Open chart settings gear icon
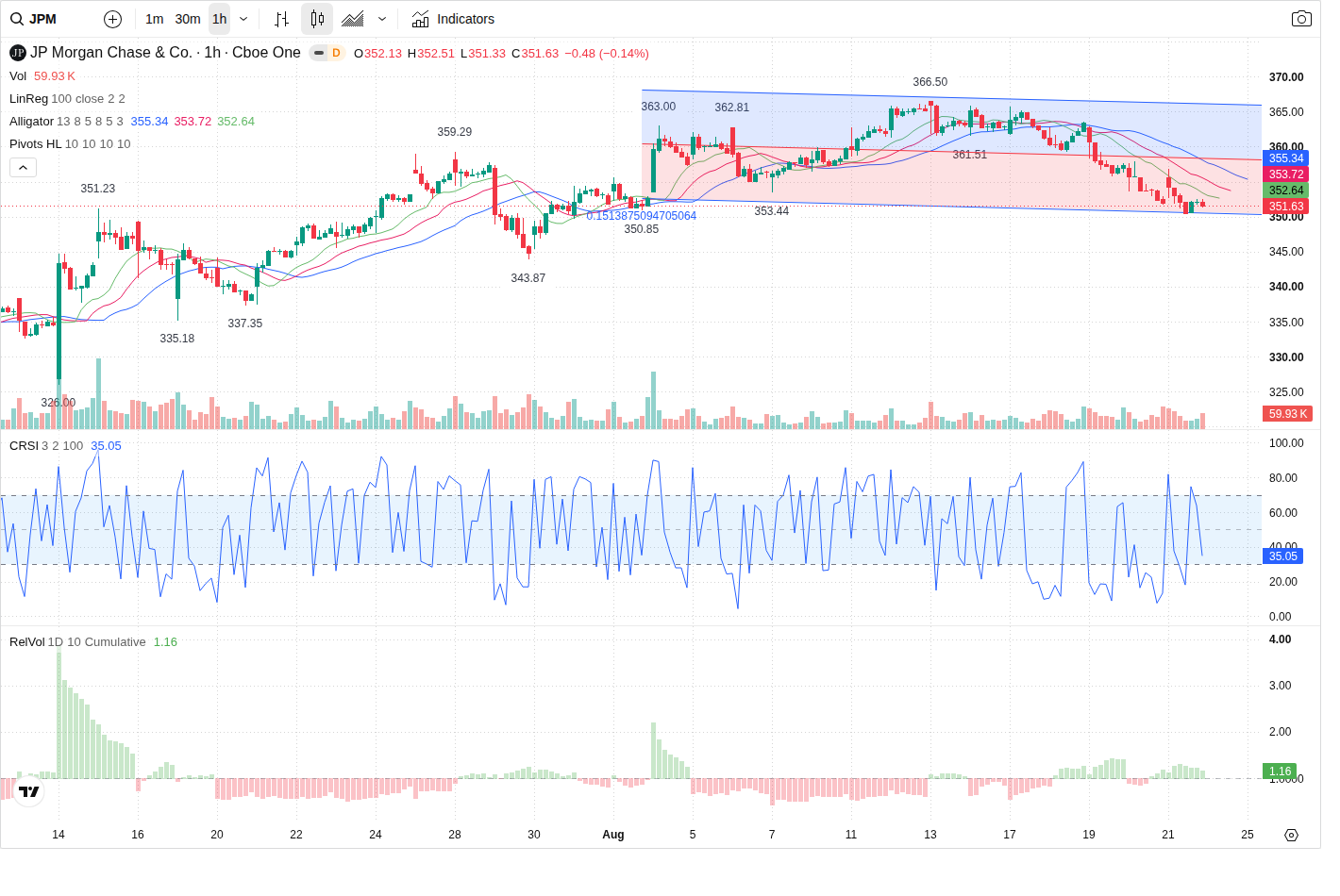This screenshot has height=896, width=1340. [1292, 835]
